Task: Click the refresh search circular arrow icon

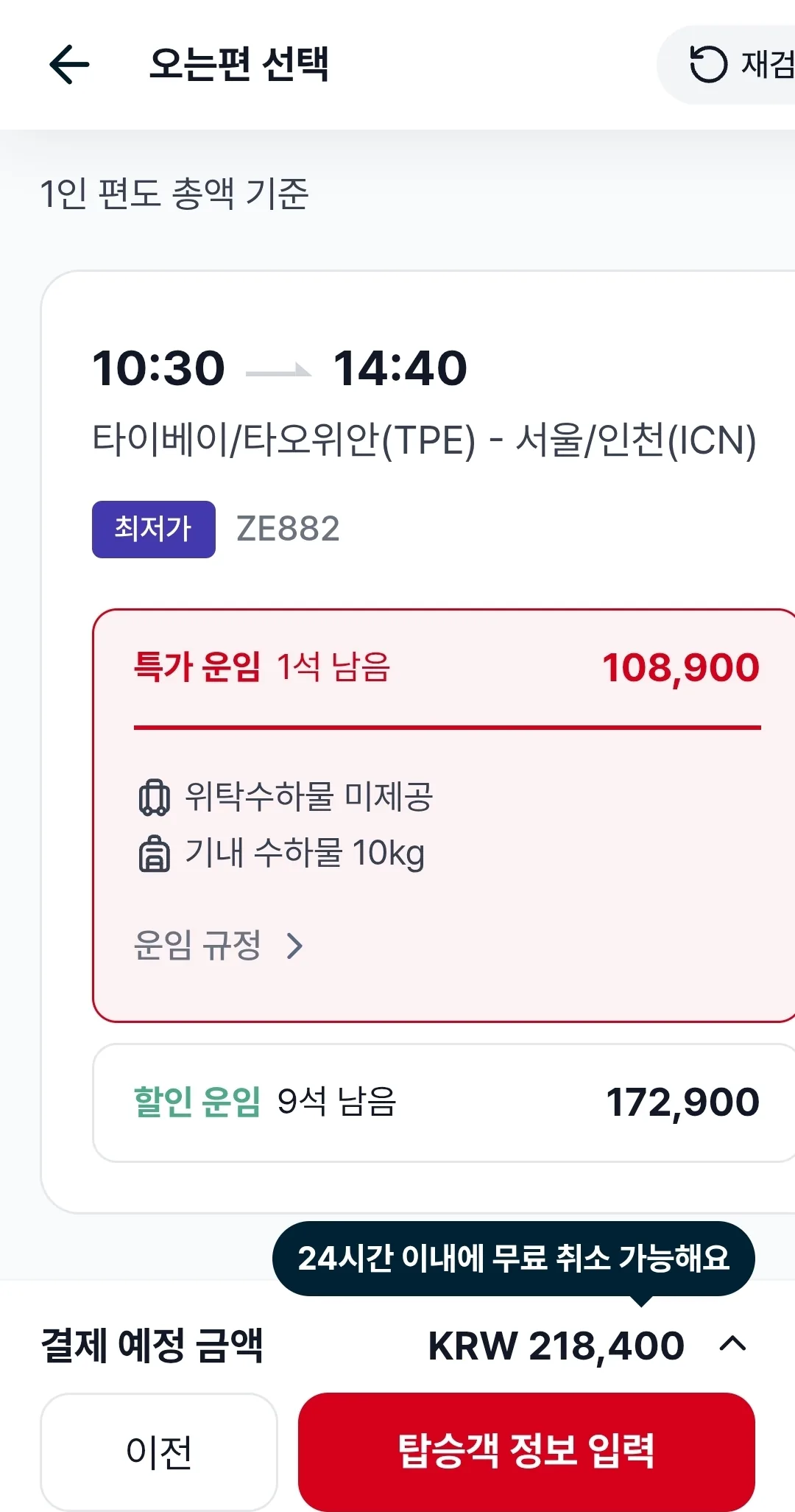Action: pyautogui.click(x=708, y=64)
